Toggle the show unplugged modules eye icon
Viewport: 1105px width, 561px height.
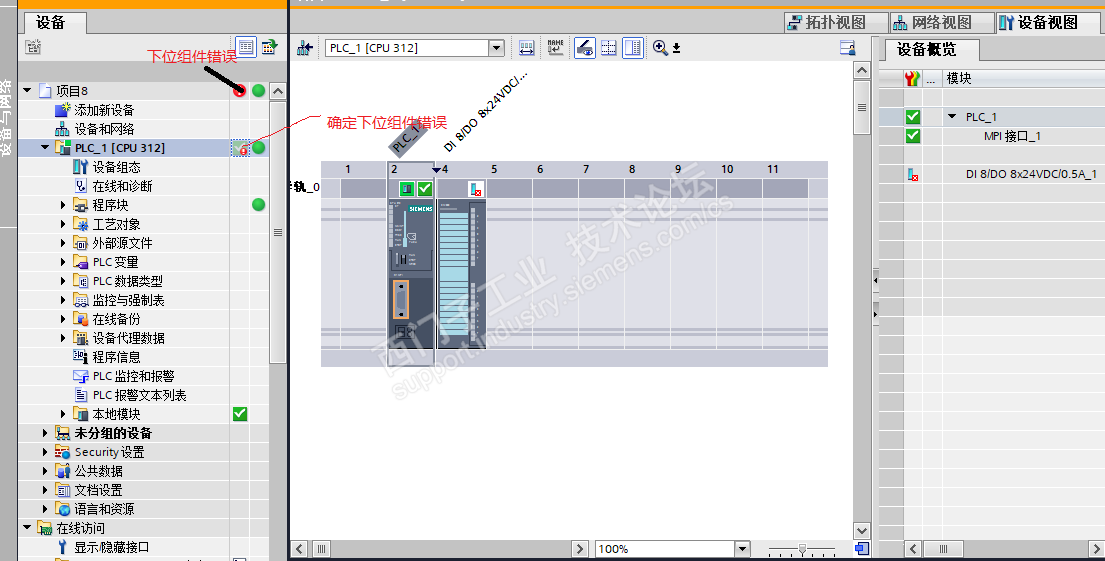point(585,48)
